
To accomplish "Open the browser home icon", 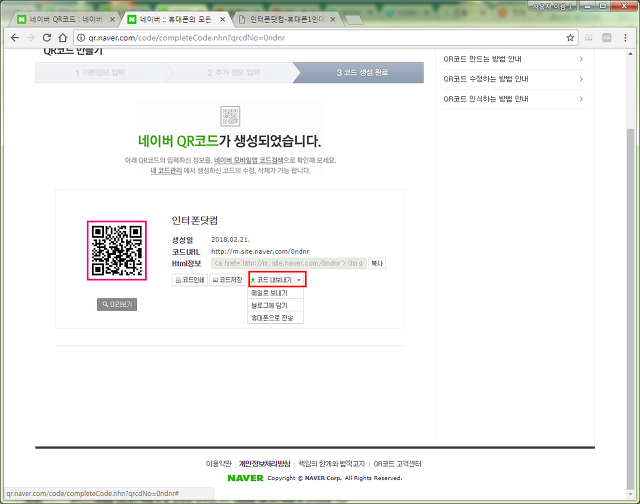I will pyautogui.click(x=62, y=38).
